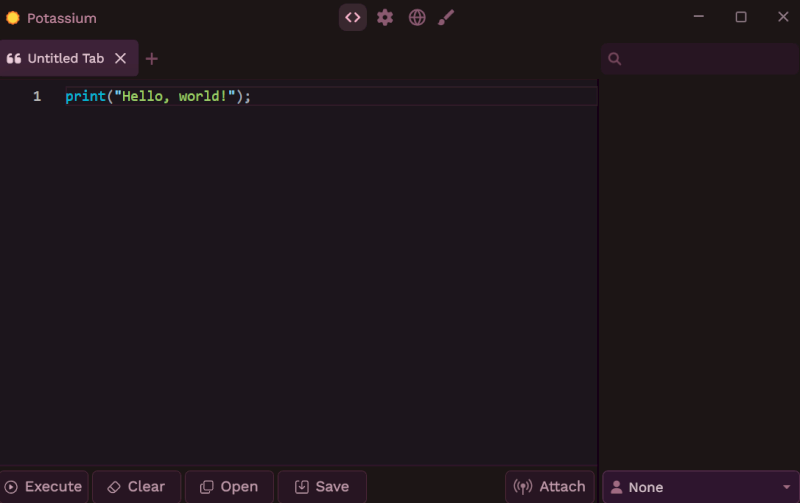Close the Untitled Tab
Viewport: 800px width, 503px height.
tap(120, 59)
